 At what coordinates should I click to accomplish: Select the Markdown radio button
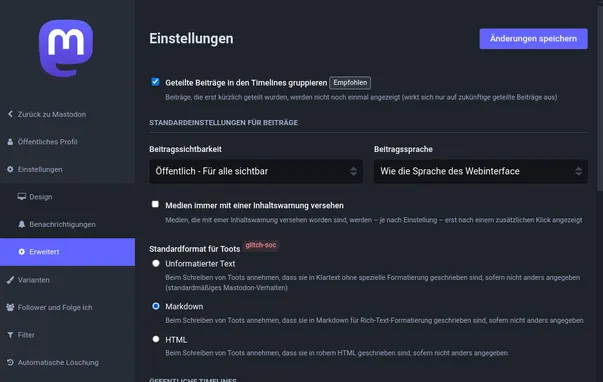(156, 306)
